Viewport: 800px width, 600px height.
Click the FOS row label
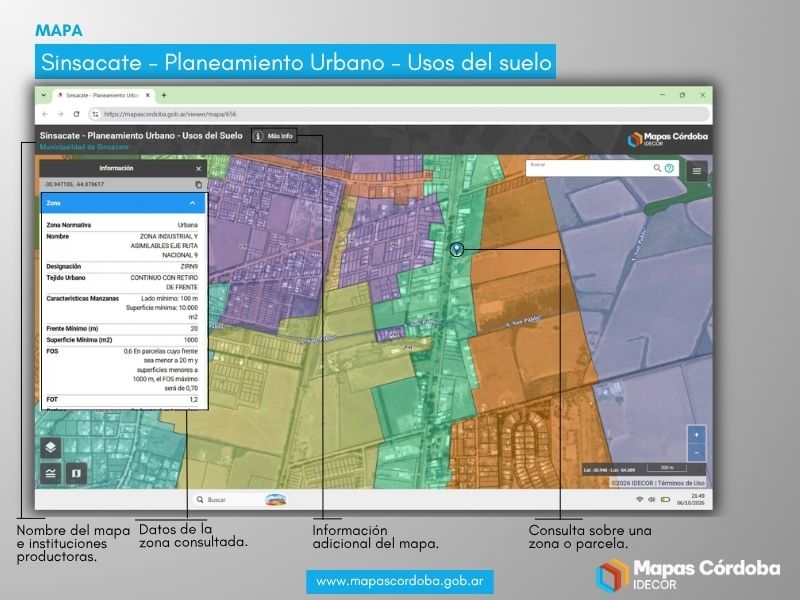52,352
